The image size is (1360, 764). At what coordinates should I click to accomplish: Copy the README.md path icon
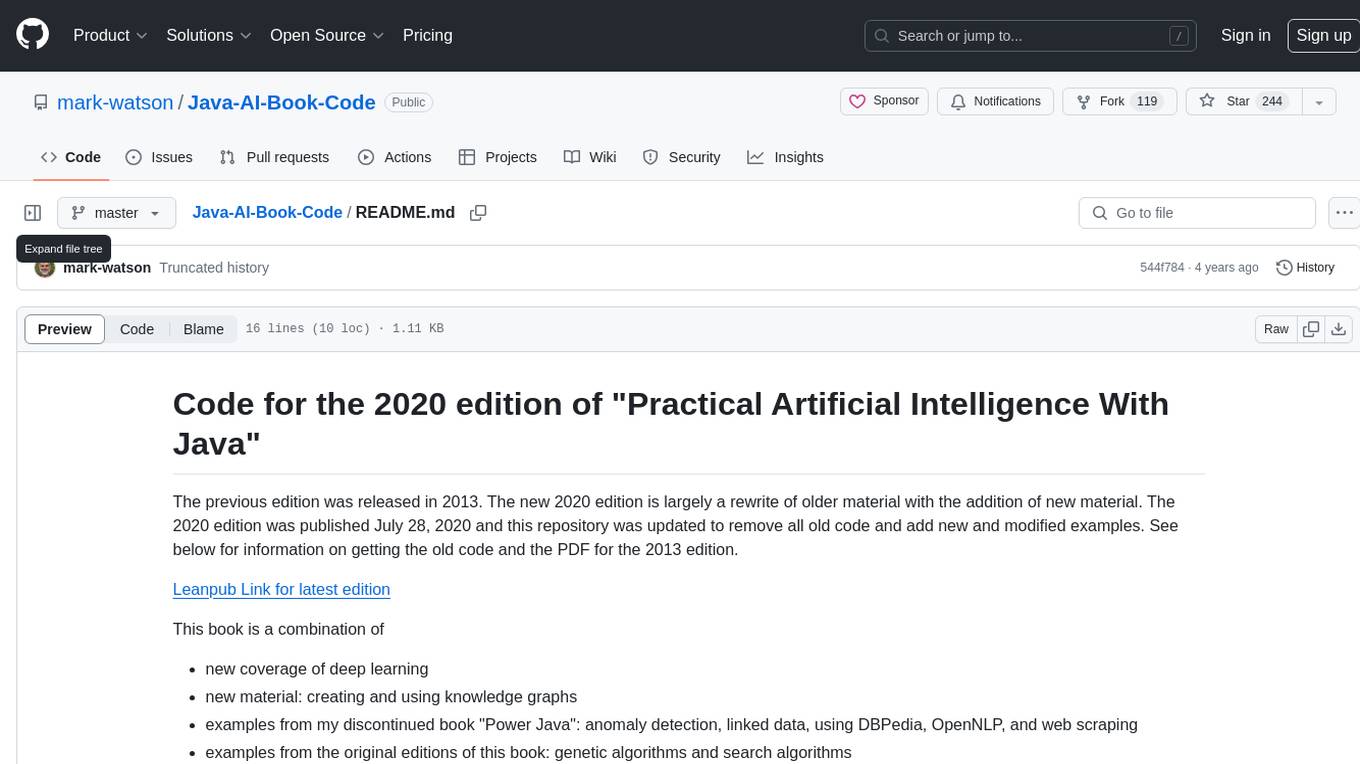[x=478, y=213]
